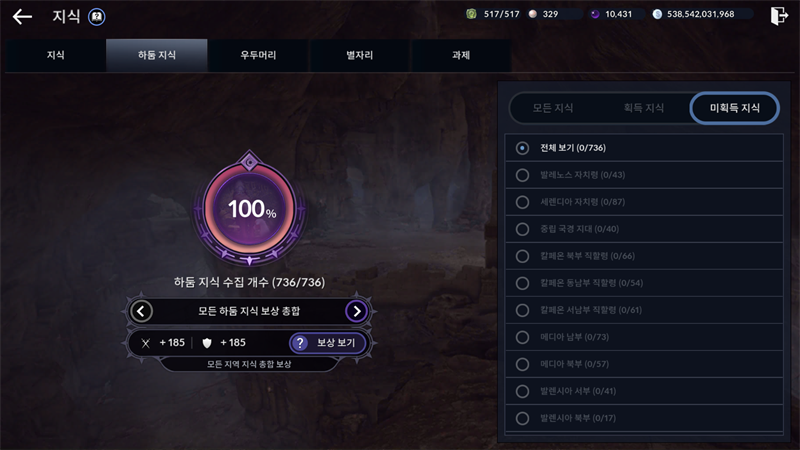800x450 pixels.
Task: Click the pearl currency icon showing 329
Action: coord(533,14)
